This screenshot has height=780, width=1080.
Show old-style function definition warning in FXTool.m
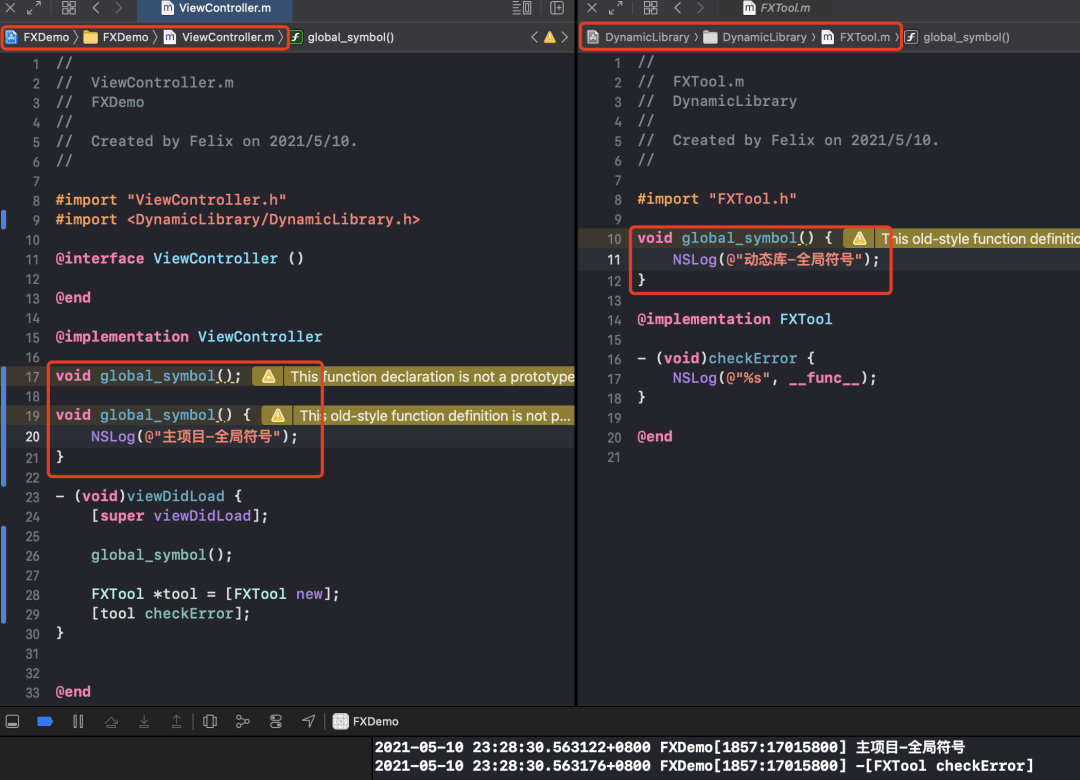click(x=980, y=238)
